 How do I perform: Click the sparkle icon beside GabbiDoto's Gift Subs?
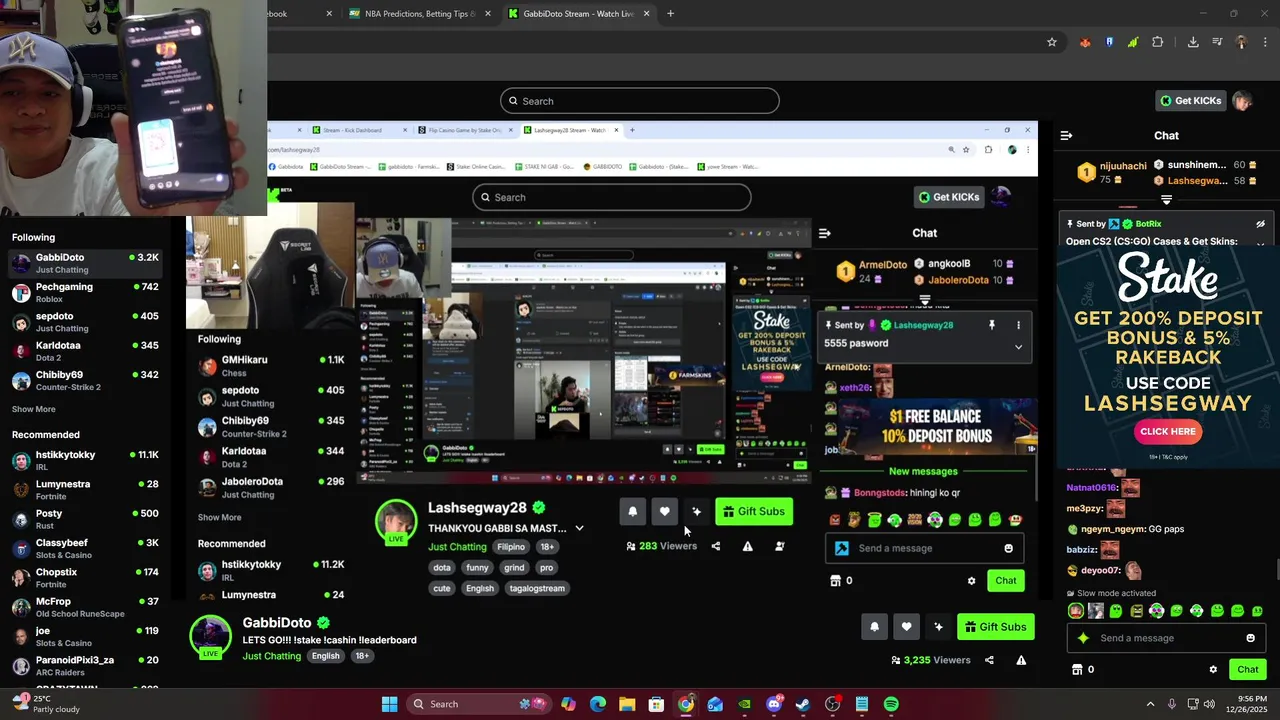(x=938, y=627)
